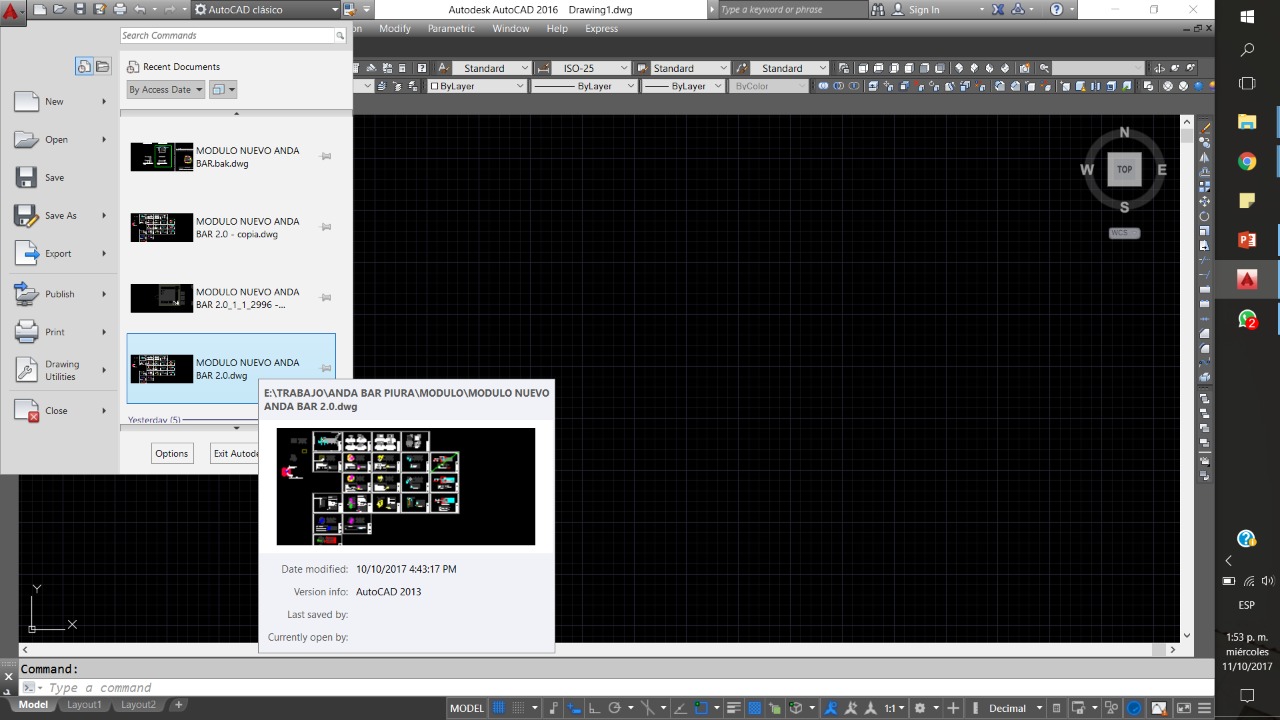Show the Open Documents view icon
This screenshot has height=720, width=1280.
pyautogui.click(x=102, y=66)
